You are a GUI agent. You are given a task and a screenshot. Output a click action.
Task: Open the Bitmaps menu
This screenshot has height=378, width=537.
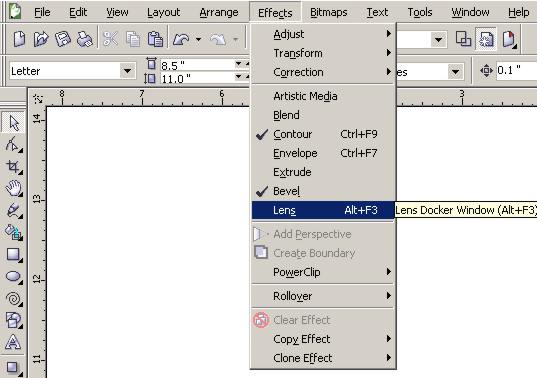(x=328, y=13)
